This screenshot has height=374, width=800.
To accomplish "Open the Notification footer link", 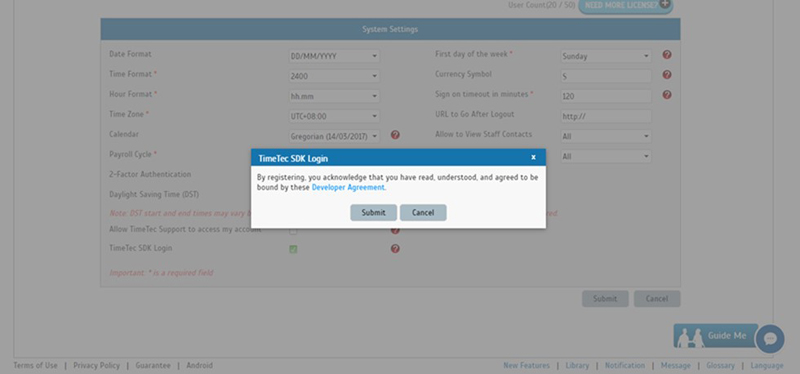I will [x=625, y=365].
